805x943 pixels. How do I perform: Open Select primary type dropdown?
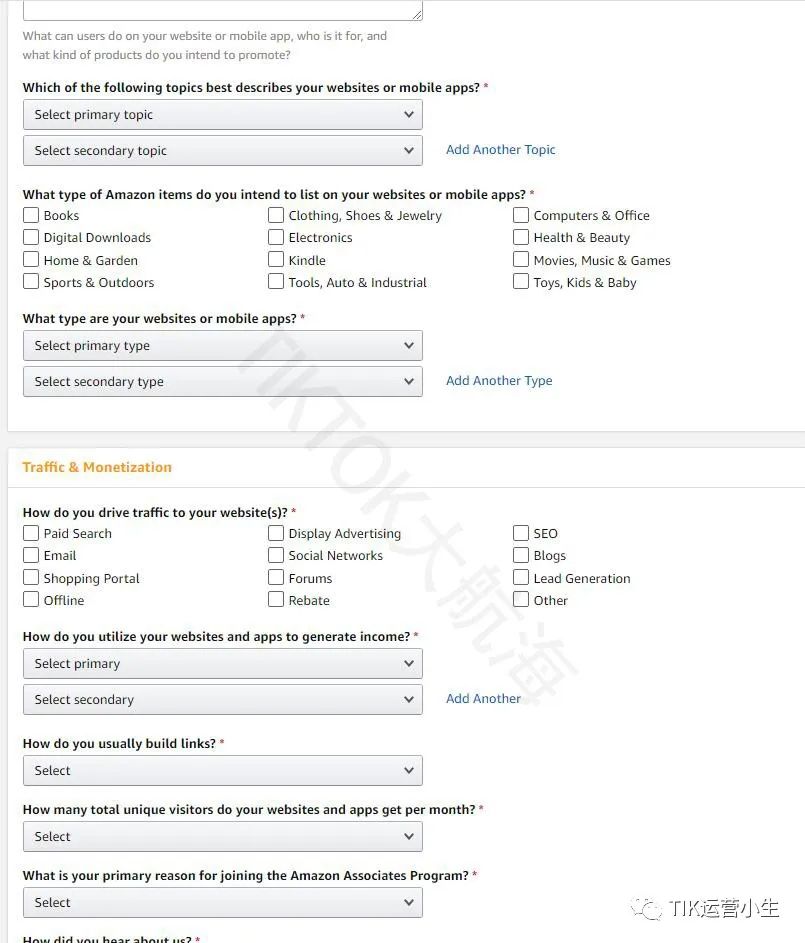(x=222, y=346)
